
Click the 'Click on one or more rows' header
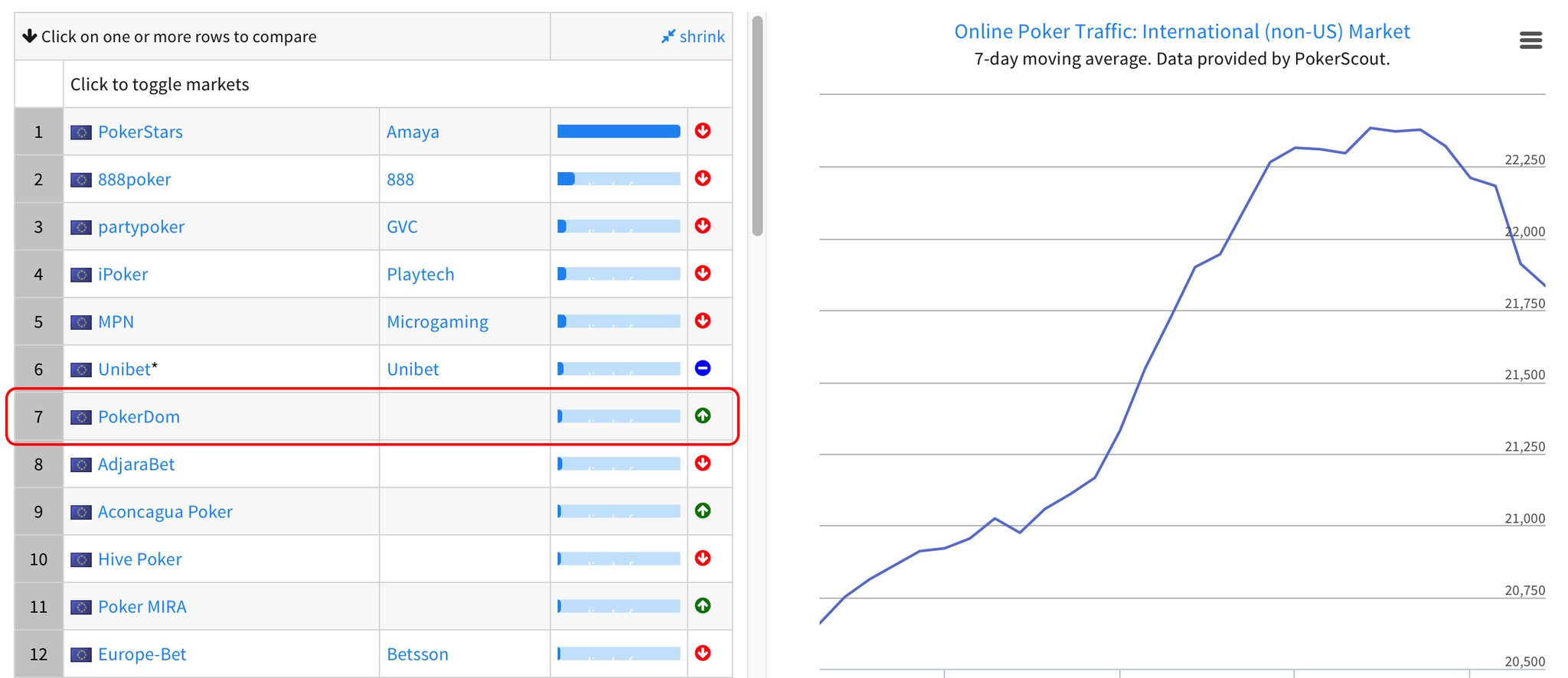pyautogui.click(x=178, y=37)
